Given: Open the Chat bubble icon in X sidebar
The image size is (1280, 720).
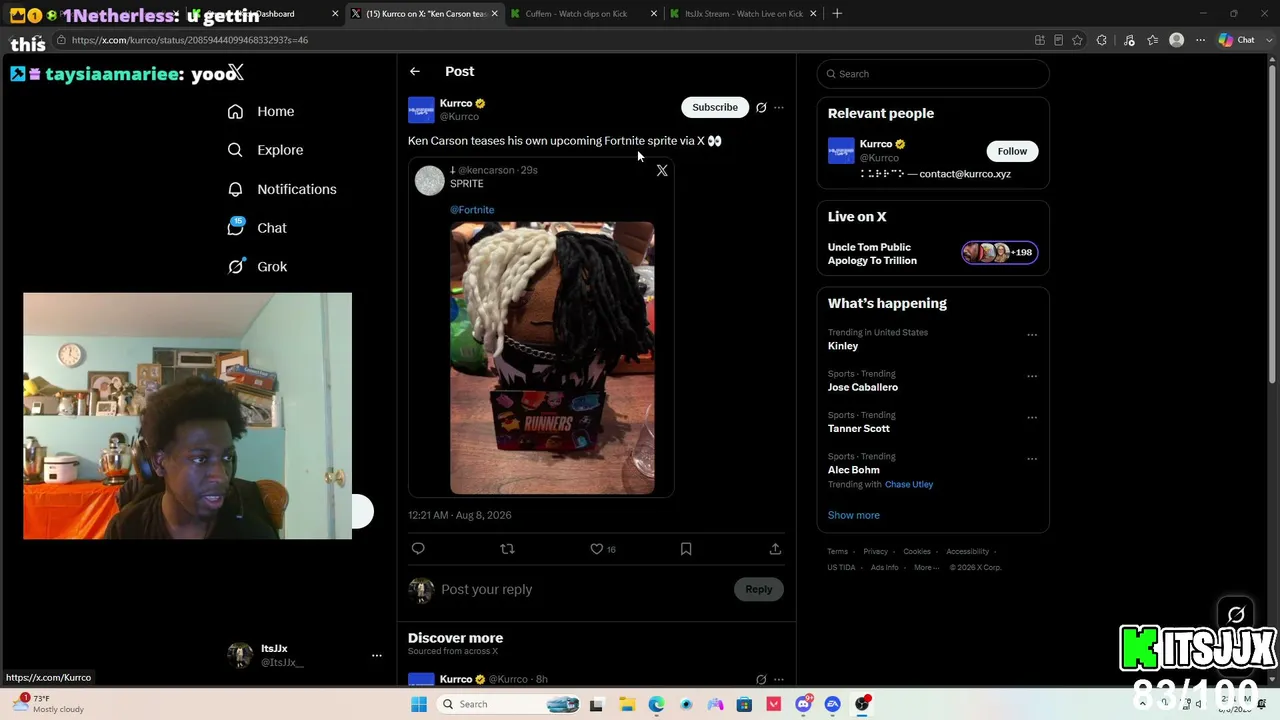Looking at the screenshot, I should (x=235, y=228).
